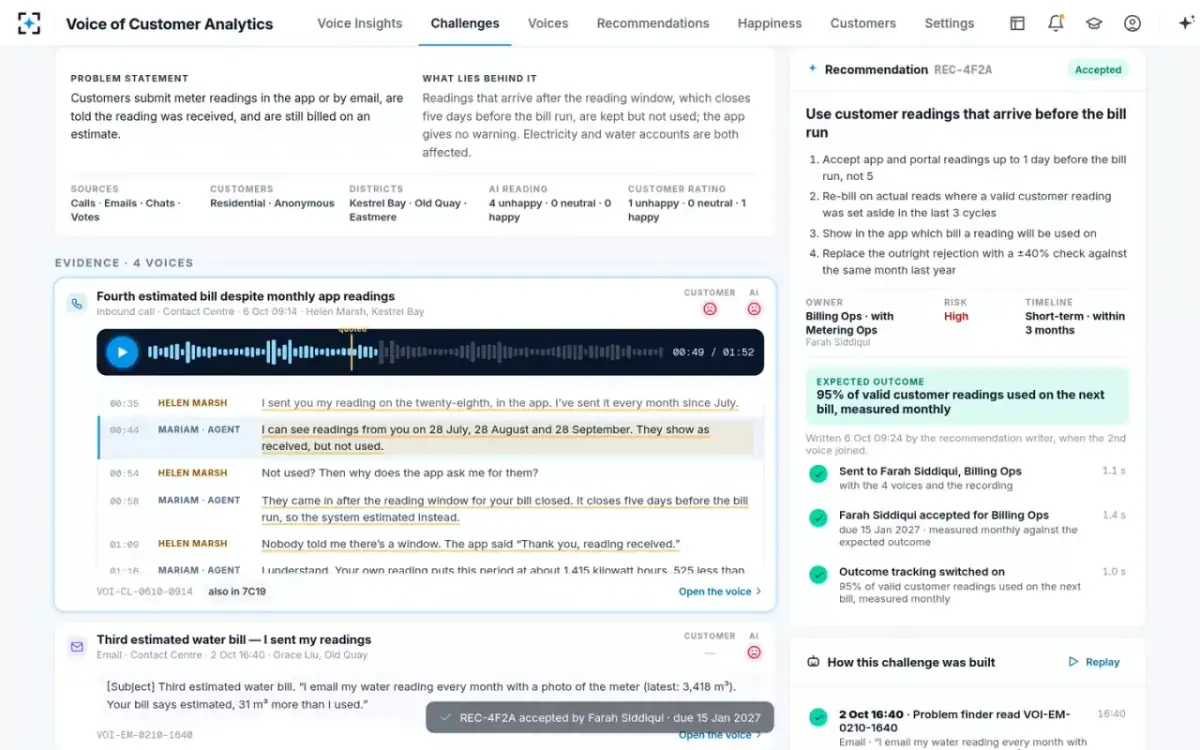Click check icon for Outcome tracking switched on

coord(818,574)
